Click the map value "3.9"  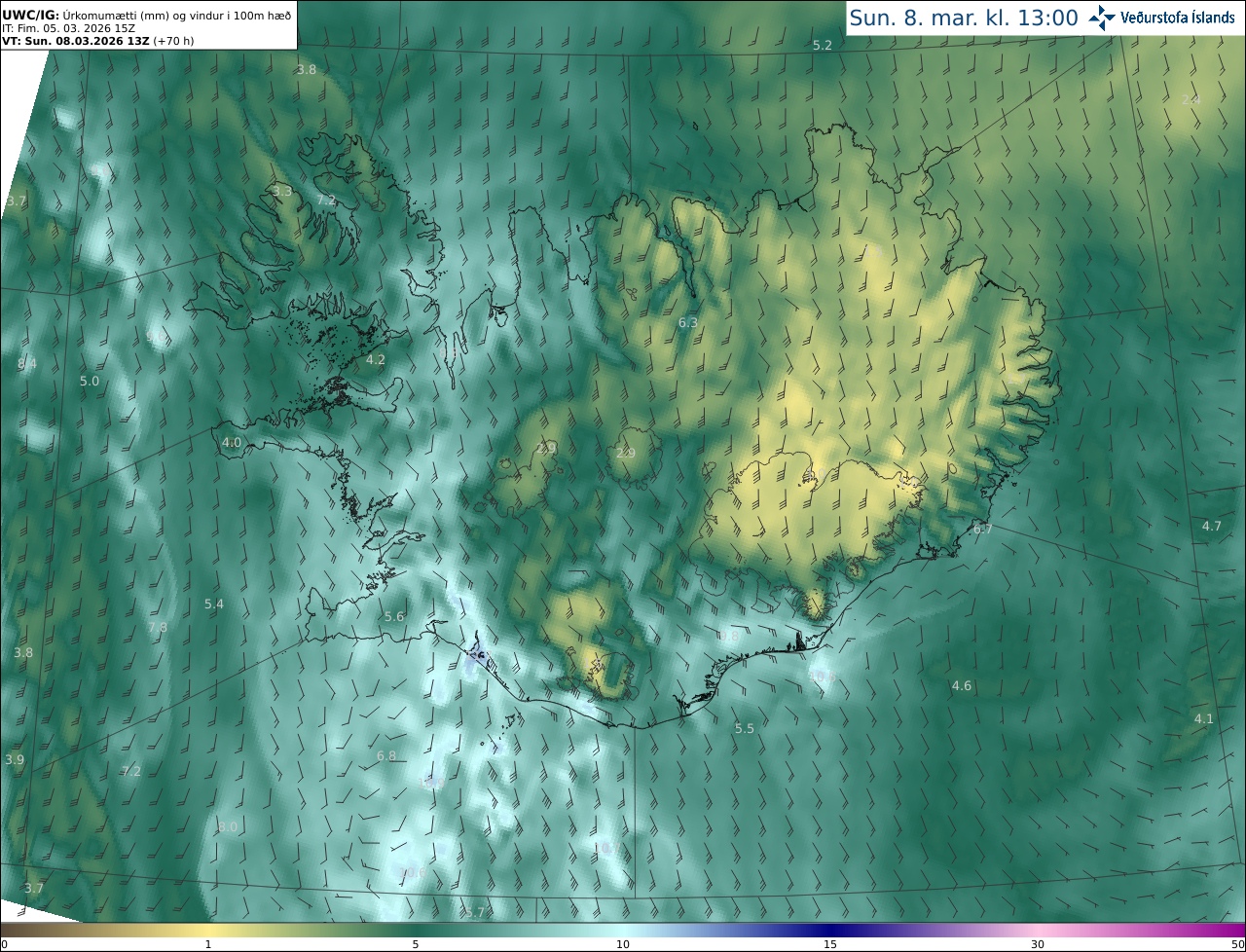pyautogui.click(x=15, y=759)
